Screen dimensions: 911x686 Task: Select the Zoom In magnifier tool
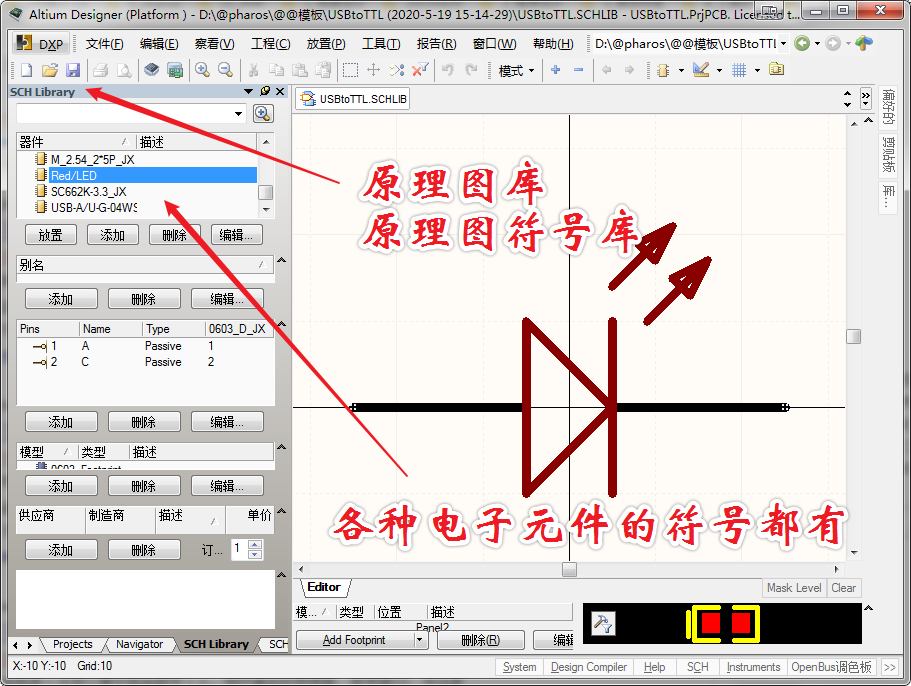point(200,70)
